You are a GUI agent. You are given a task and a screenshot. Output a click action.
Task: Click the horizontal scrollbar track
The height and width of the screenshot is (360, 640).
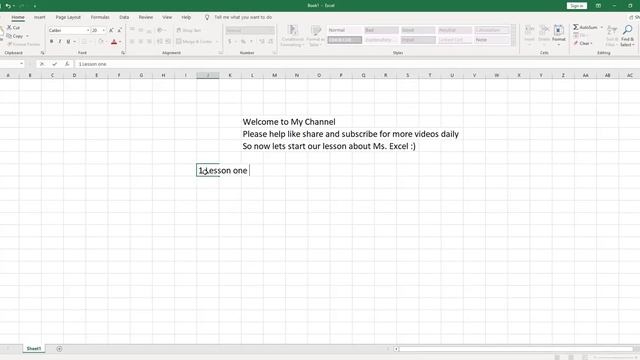(516, 349)
